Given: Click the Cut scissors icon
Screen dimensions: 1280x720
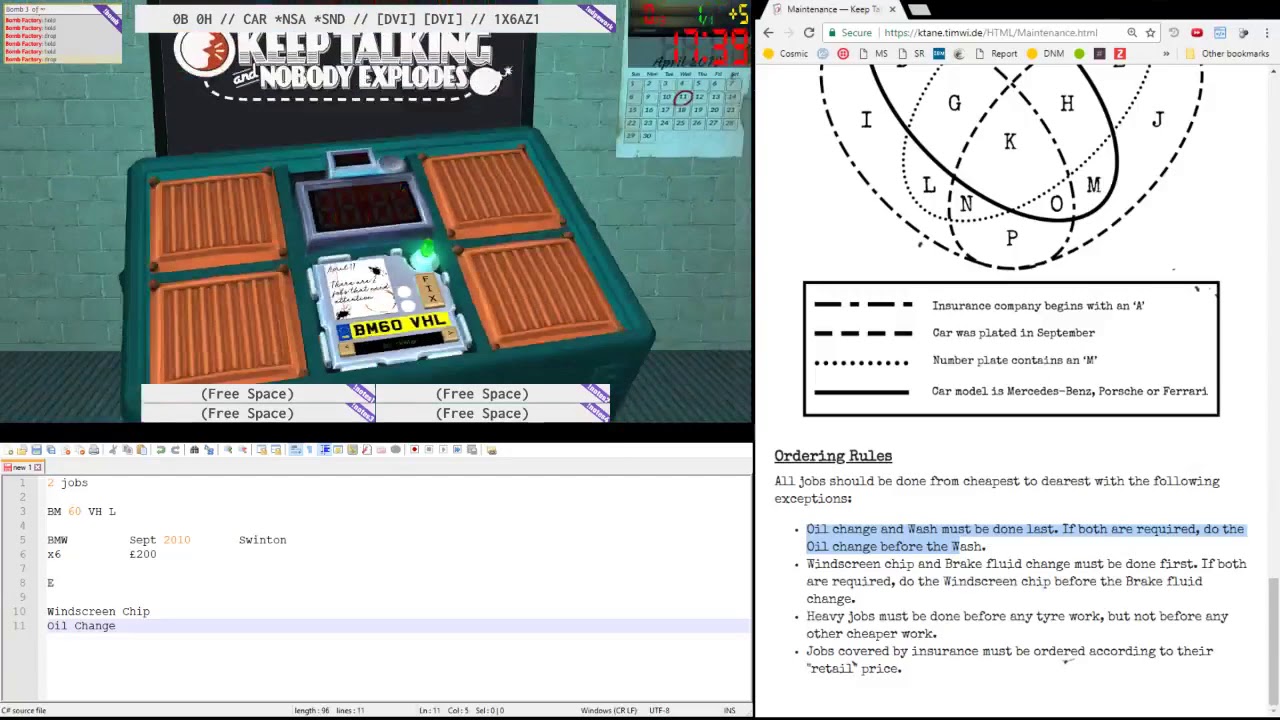Looking at the screenshot, I should pos(113,450).
